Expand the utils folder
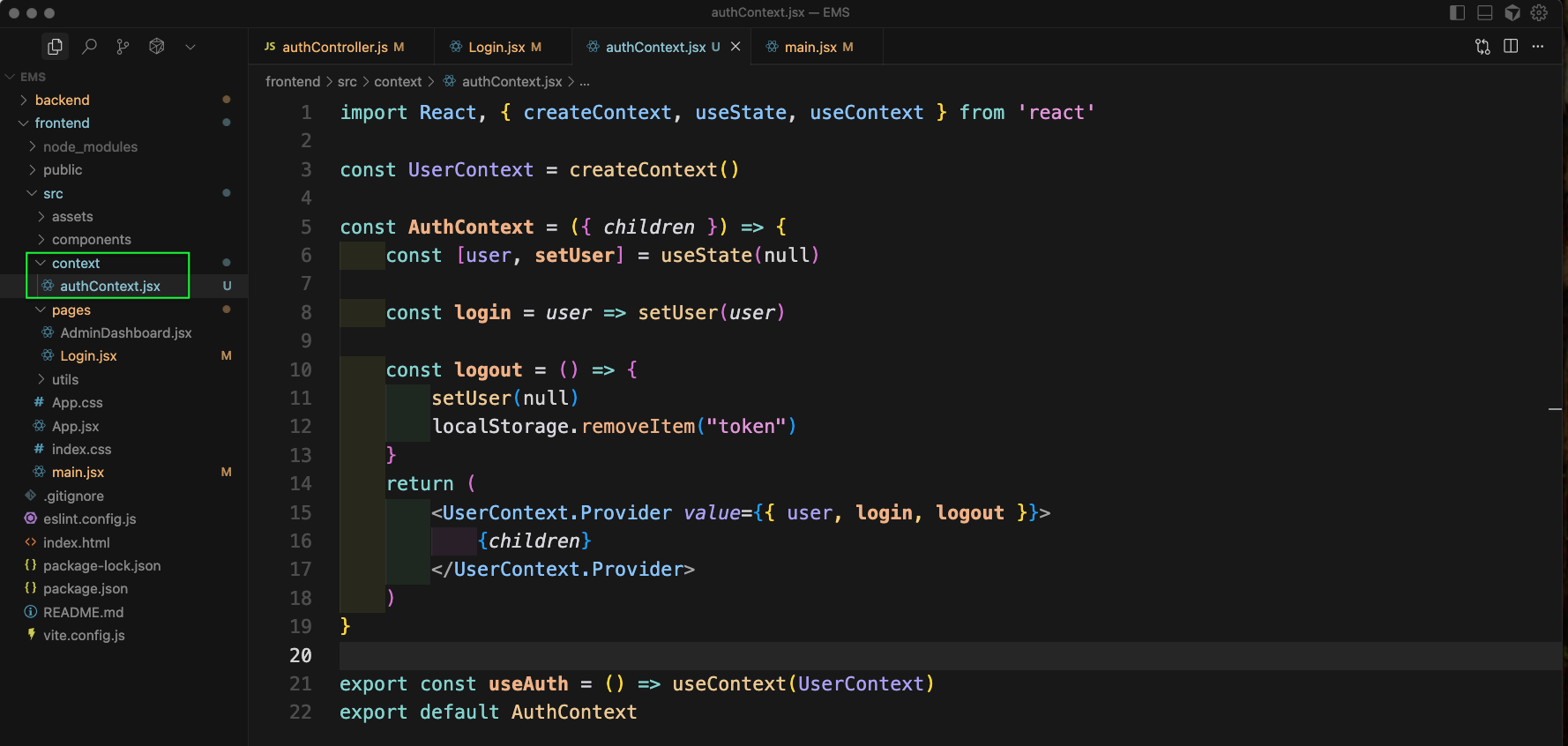The image size is (1568, 746). point(41,379)
